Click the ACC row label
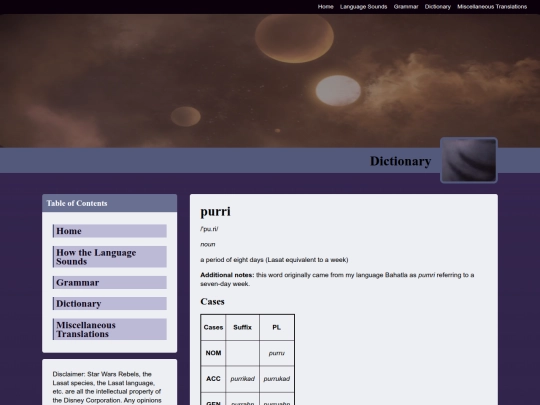The height and width of the screenshot is (405, 540). click(x=213, y=379)
